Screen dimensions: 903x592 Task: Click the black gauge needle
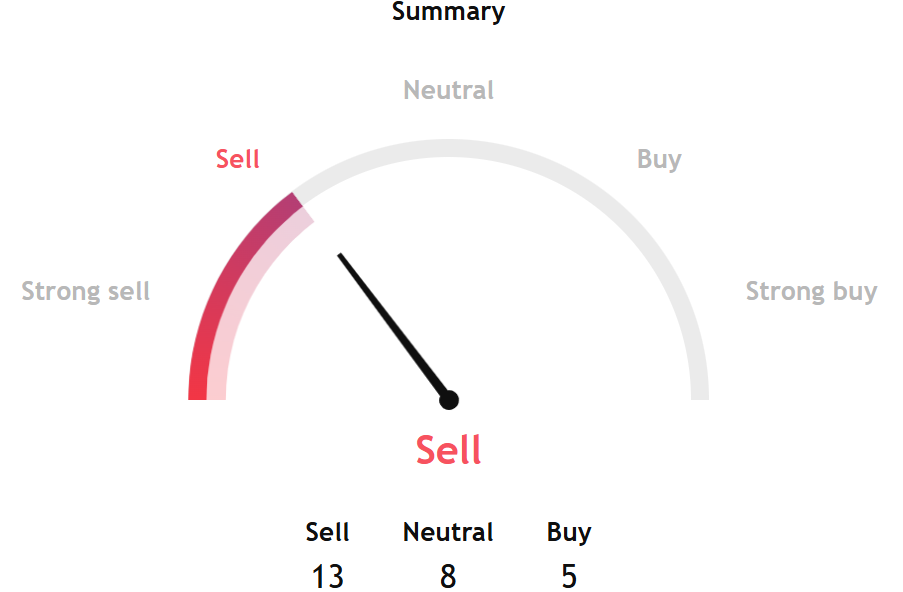[390, 322]
